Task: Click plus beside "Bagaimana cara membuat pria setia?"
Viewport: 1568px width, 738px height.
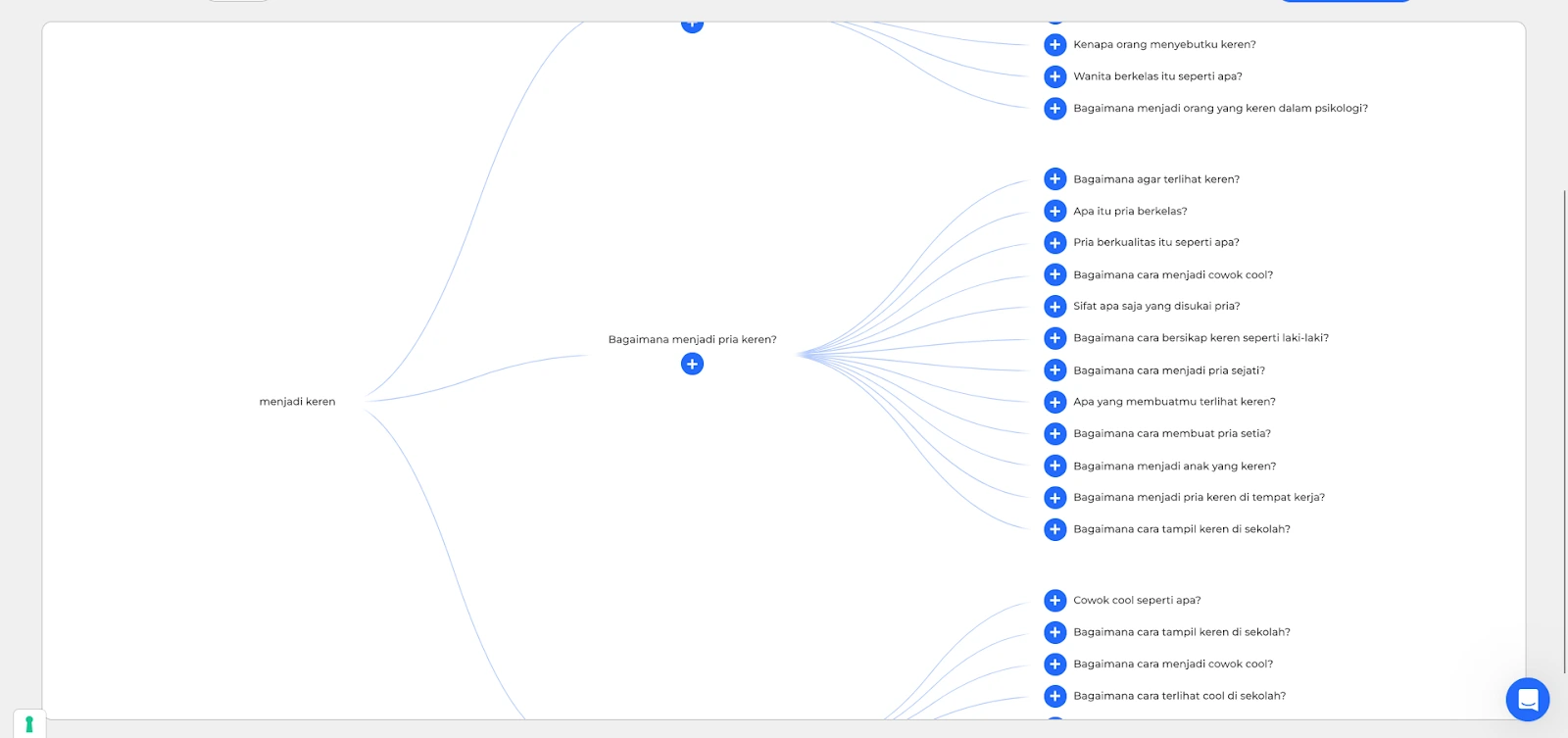Action: [1054, 434]
